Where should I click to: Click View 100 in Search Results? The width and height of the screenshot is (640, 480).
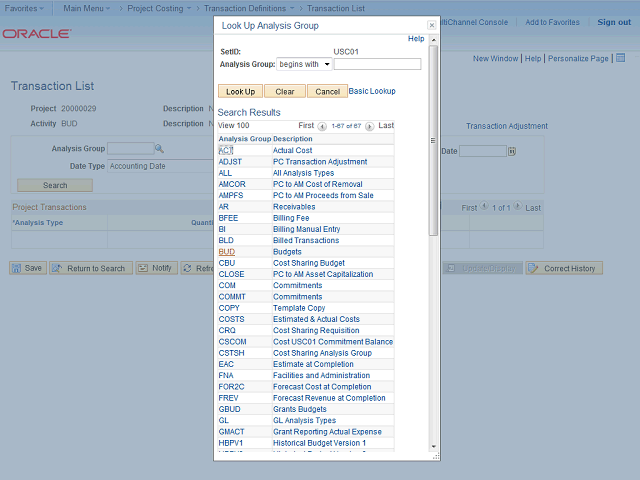pos(233,126)
